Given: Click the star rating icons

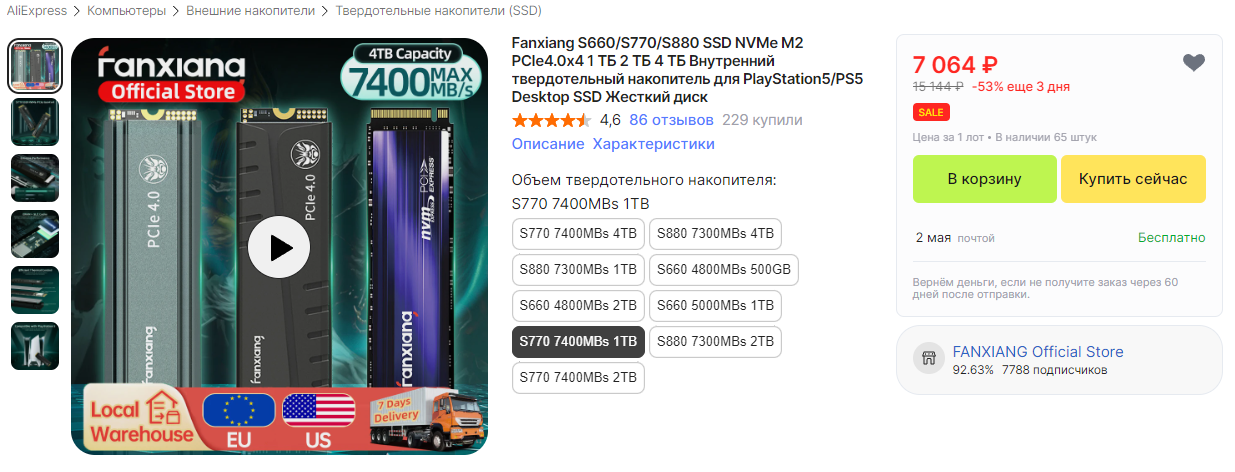Looking at the screenshot, I should tap(551, 121).
